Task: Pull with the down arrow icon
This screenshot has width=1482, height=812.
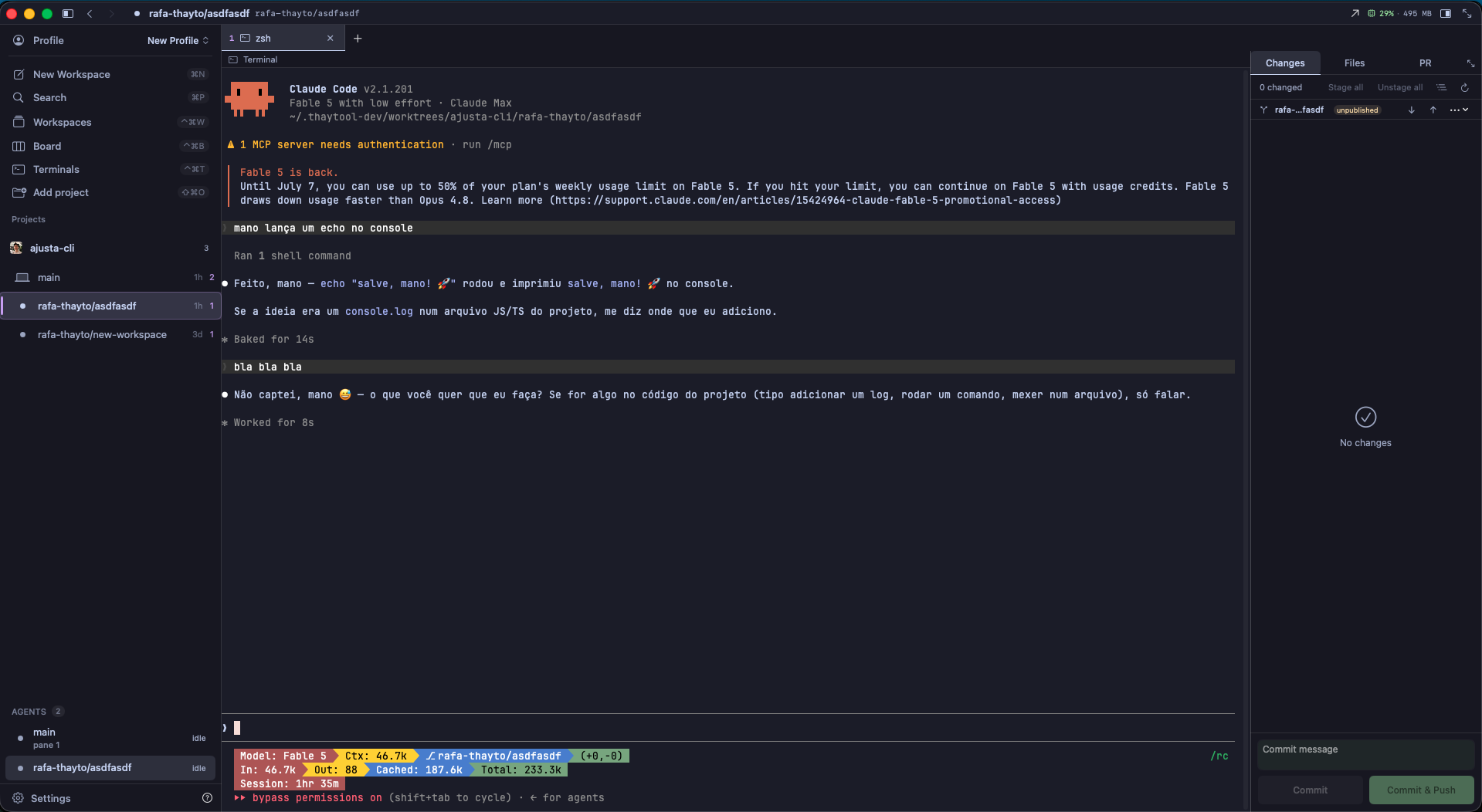Action: click(x=1411, y=110)
